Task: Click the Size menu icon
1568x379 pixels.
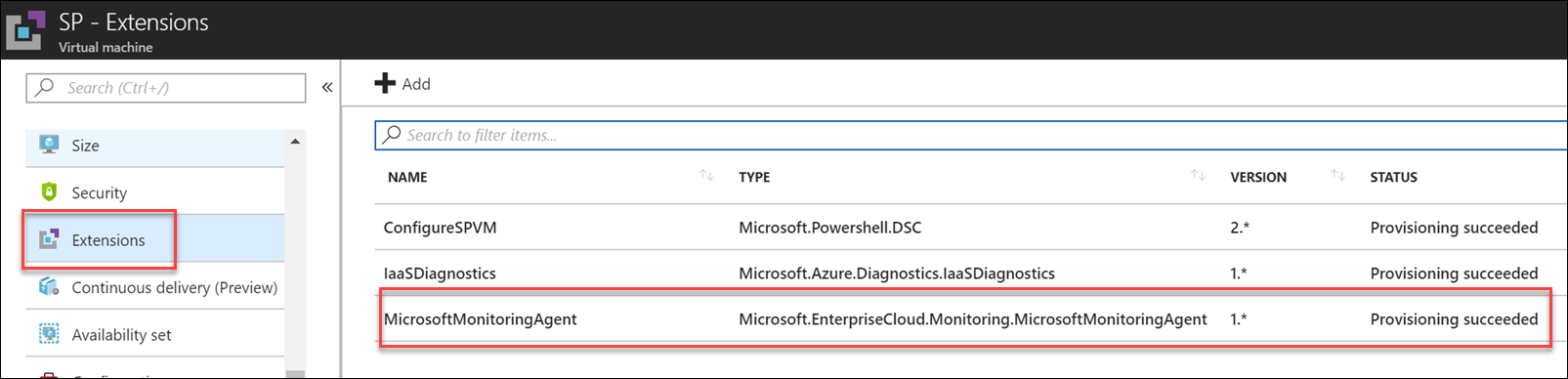Action: point(49,145)
